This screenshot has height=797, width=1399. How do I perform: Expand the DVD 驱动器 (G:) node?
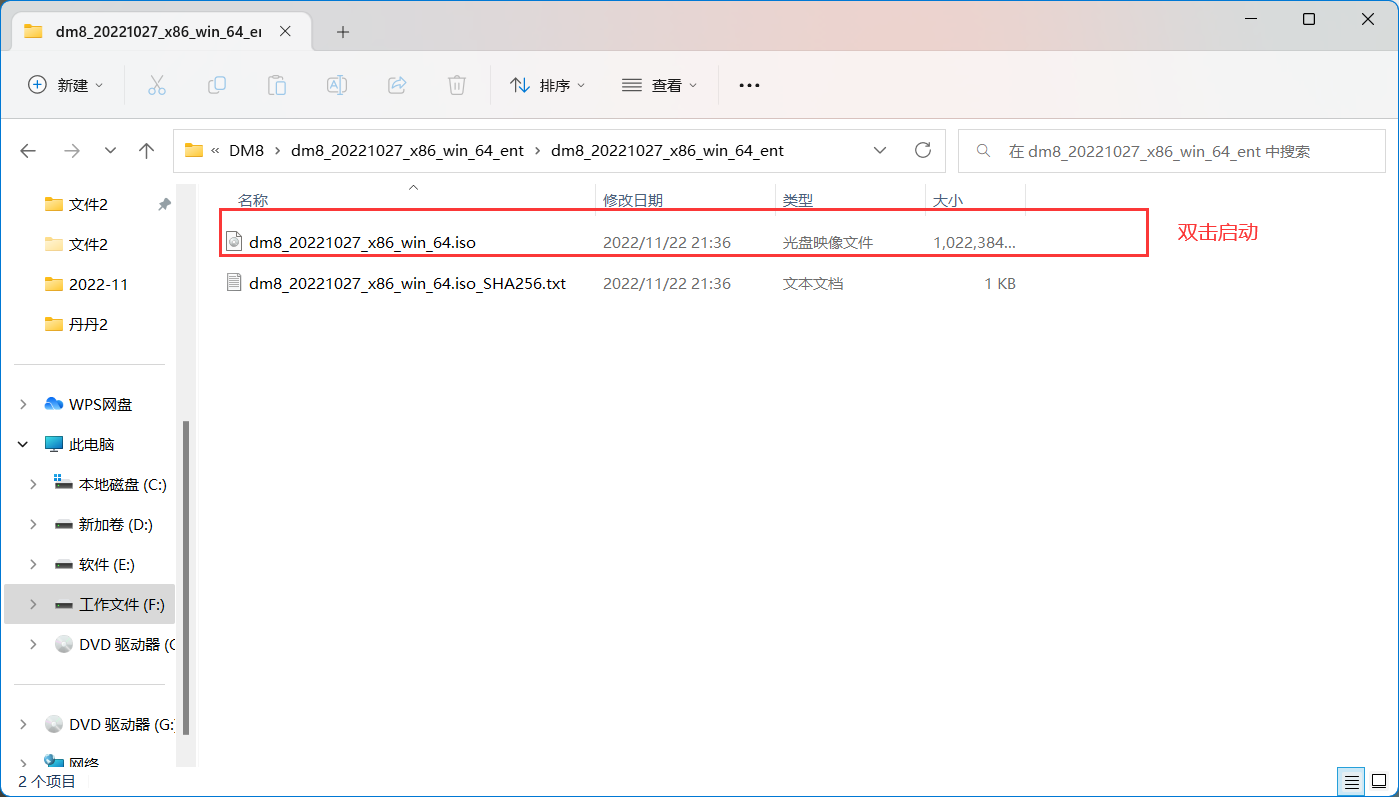[x=24, y=724]
